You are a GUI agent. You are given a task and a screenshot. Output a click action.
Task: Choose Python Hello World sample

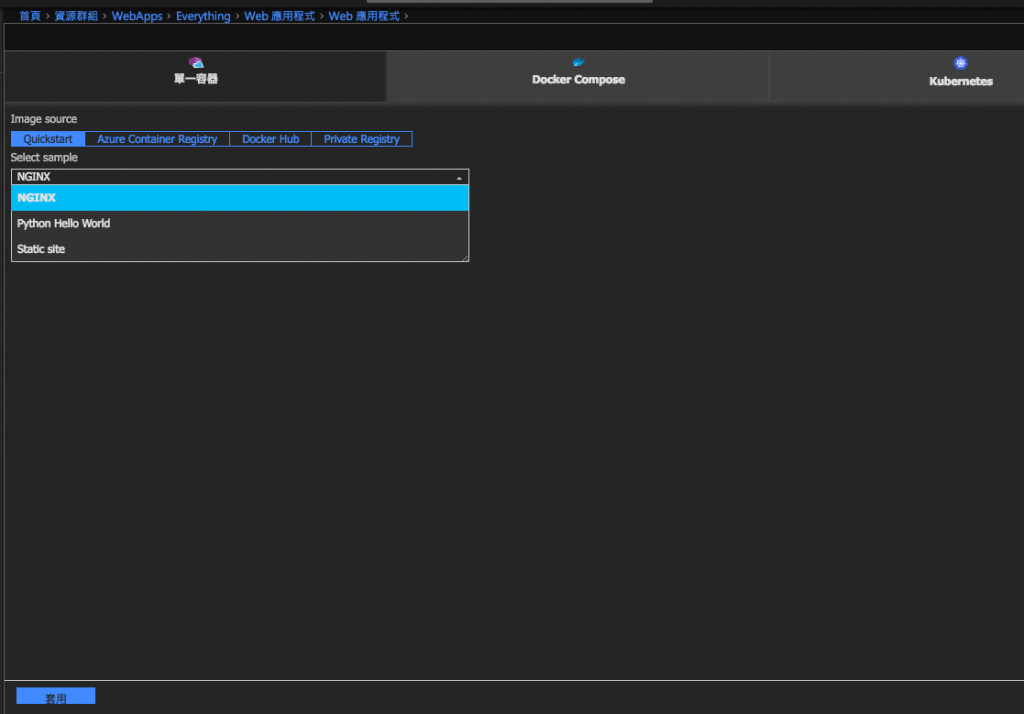[240, 223]
